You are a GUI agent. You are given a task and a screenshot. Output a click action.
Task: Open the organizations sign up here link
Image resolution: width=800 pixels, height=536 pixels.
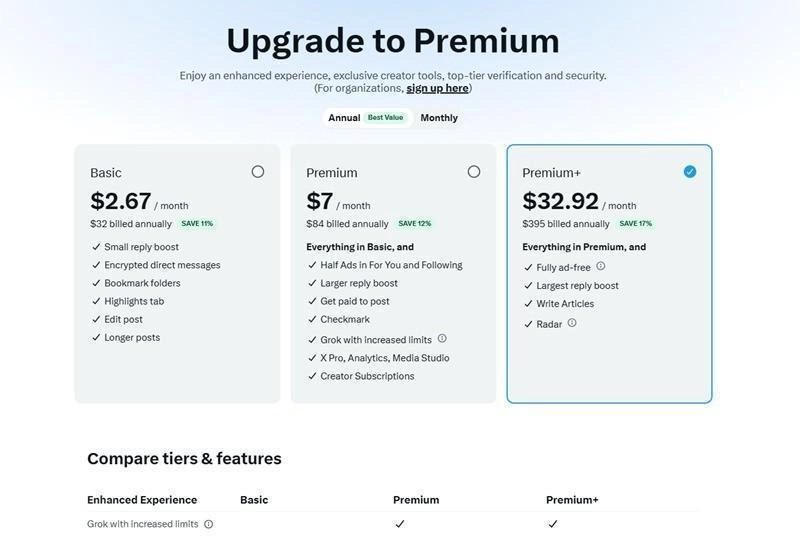[437, 88]
